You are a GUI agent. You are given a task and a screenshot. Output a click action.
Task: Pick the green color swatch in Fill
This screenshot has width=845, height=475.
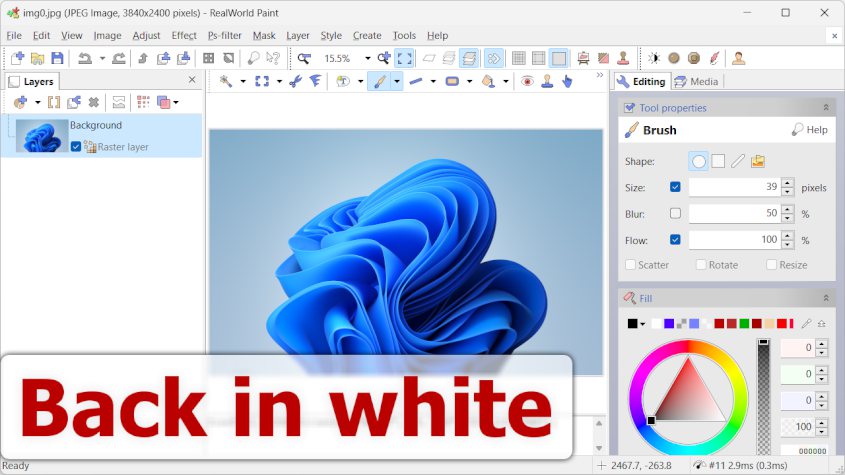744,323
